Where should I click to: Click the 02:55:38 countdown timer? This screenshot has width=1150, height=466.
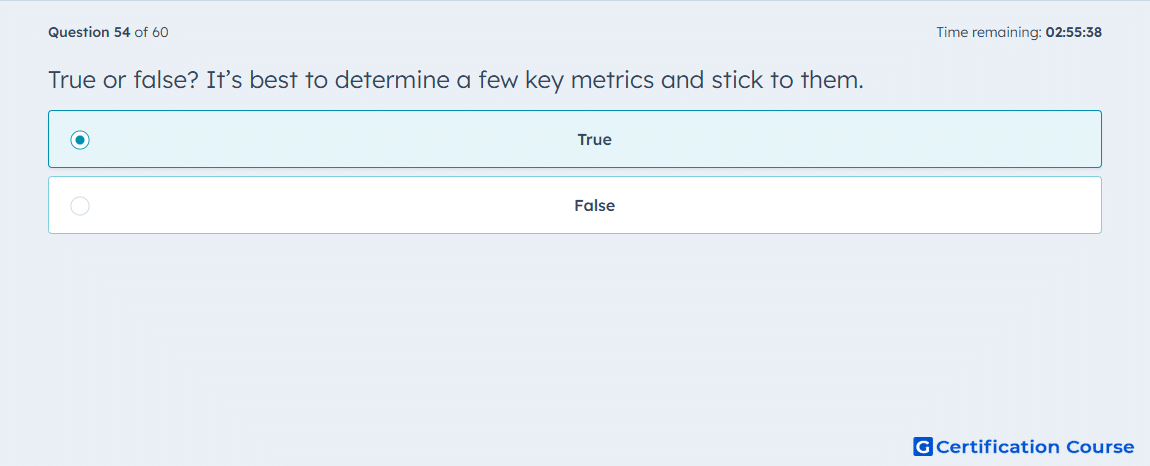[x=1074, y=32]
